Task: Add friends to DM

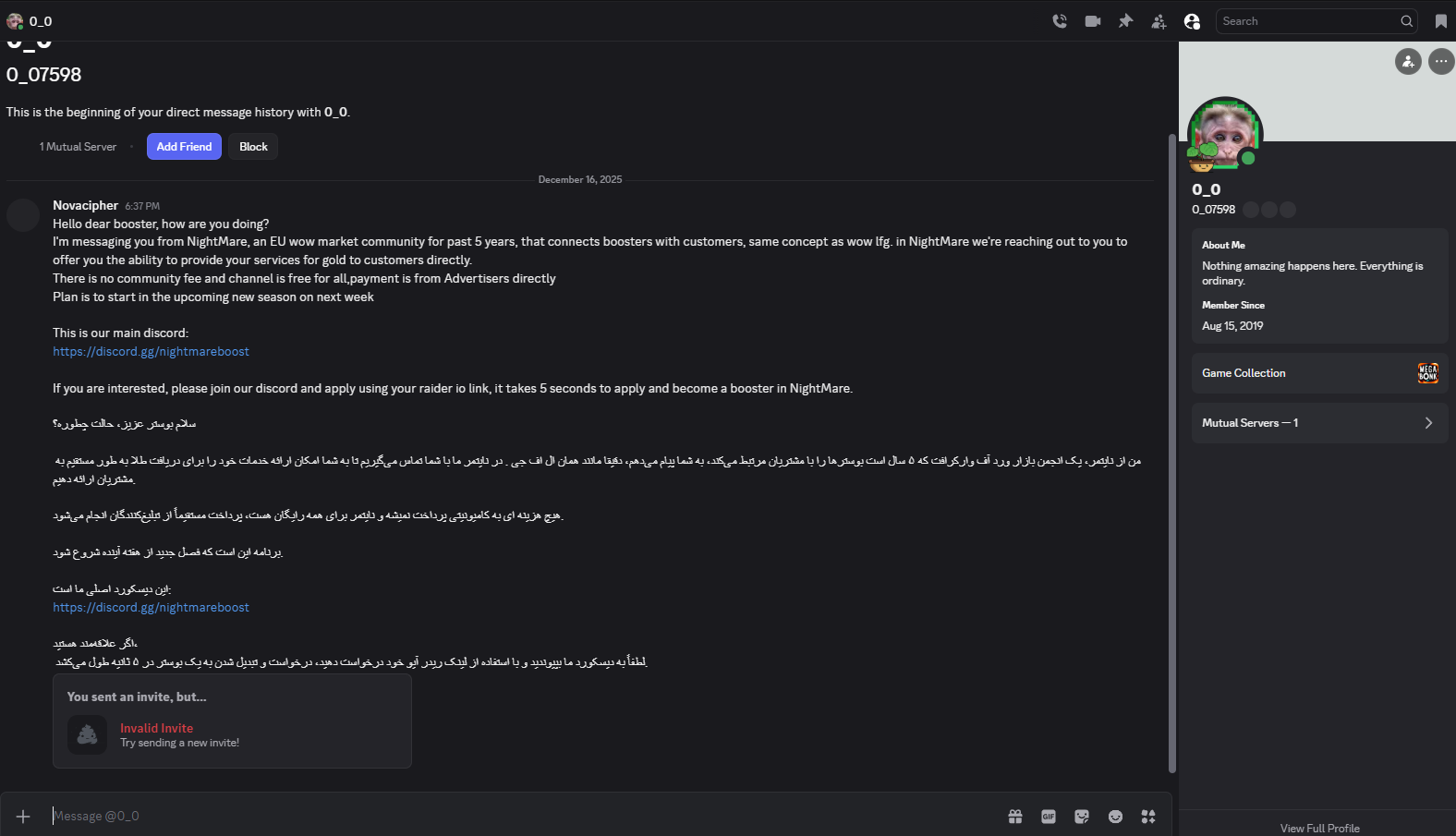Action: coord(1159,21)
